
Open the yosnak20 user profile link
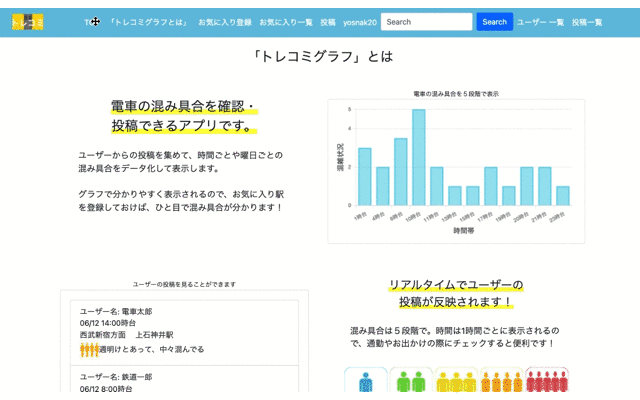click(360, 22)
